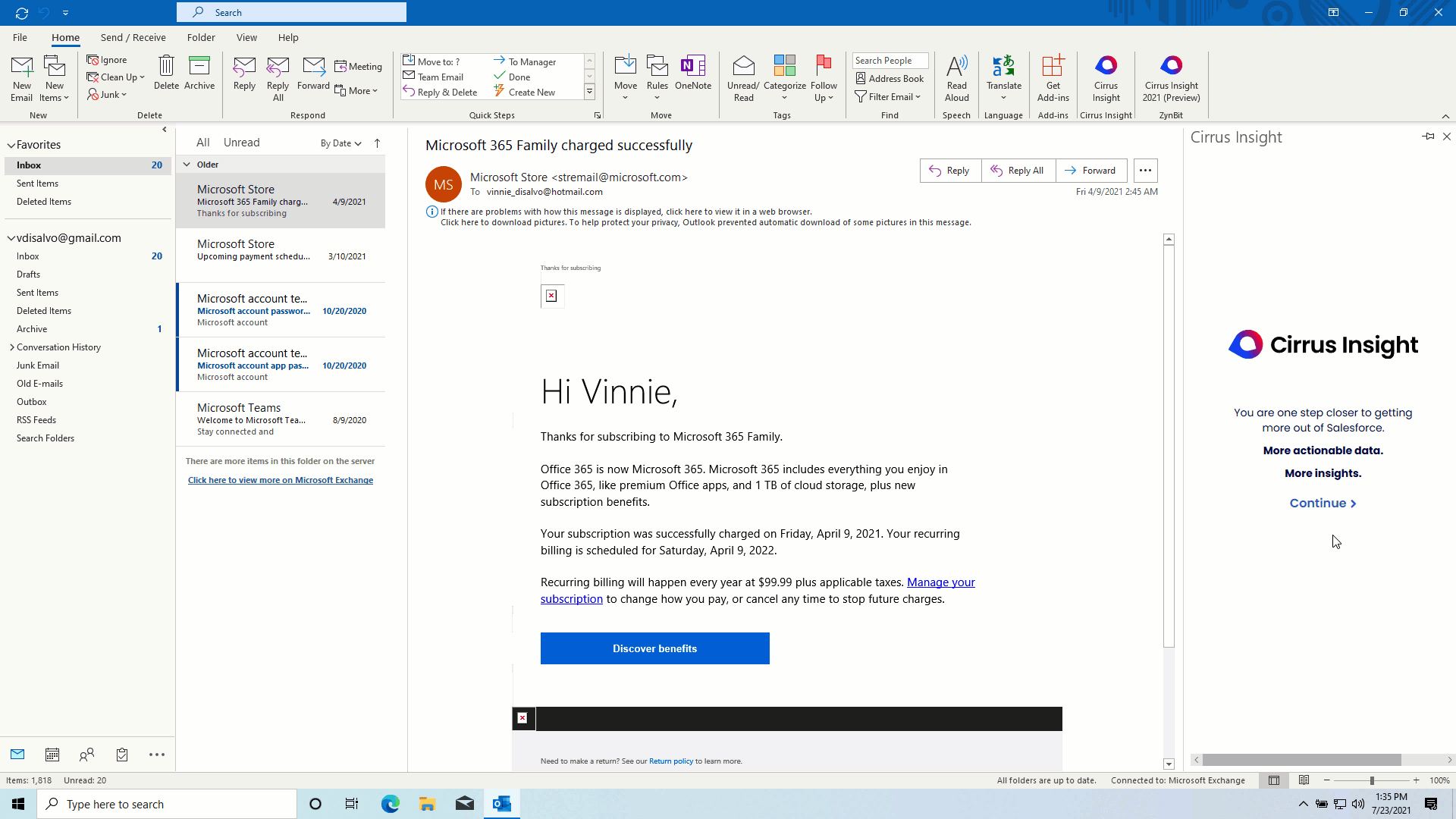Click the Reply icon in Respond group
Image resolution: width=1456 pixels, height=819 pixels.
pyautogui.click(x=244, y=66)
